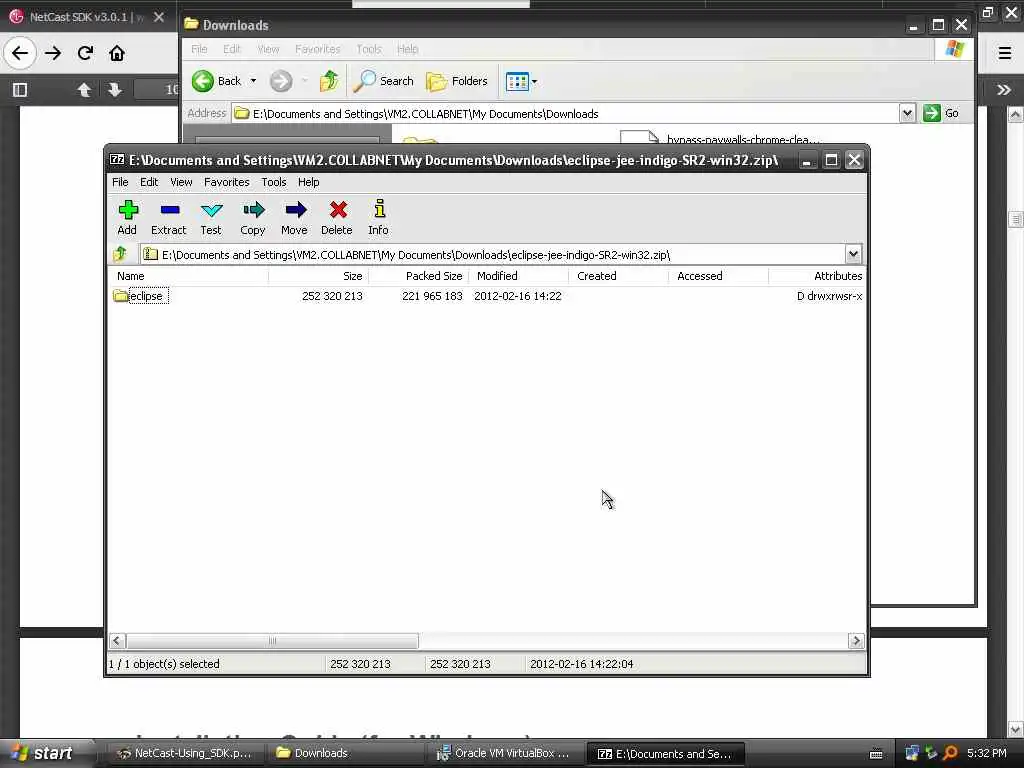Open 7-Zip Tools menu
The image size is (1024, 768).
click(274, 182)
